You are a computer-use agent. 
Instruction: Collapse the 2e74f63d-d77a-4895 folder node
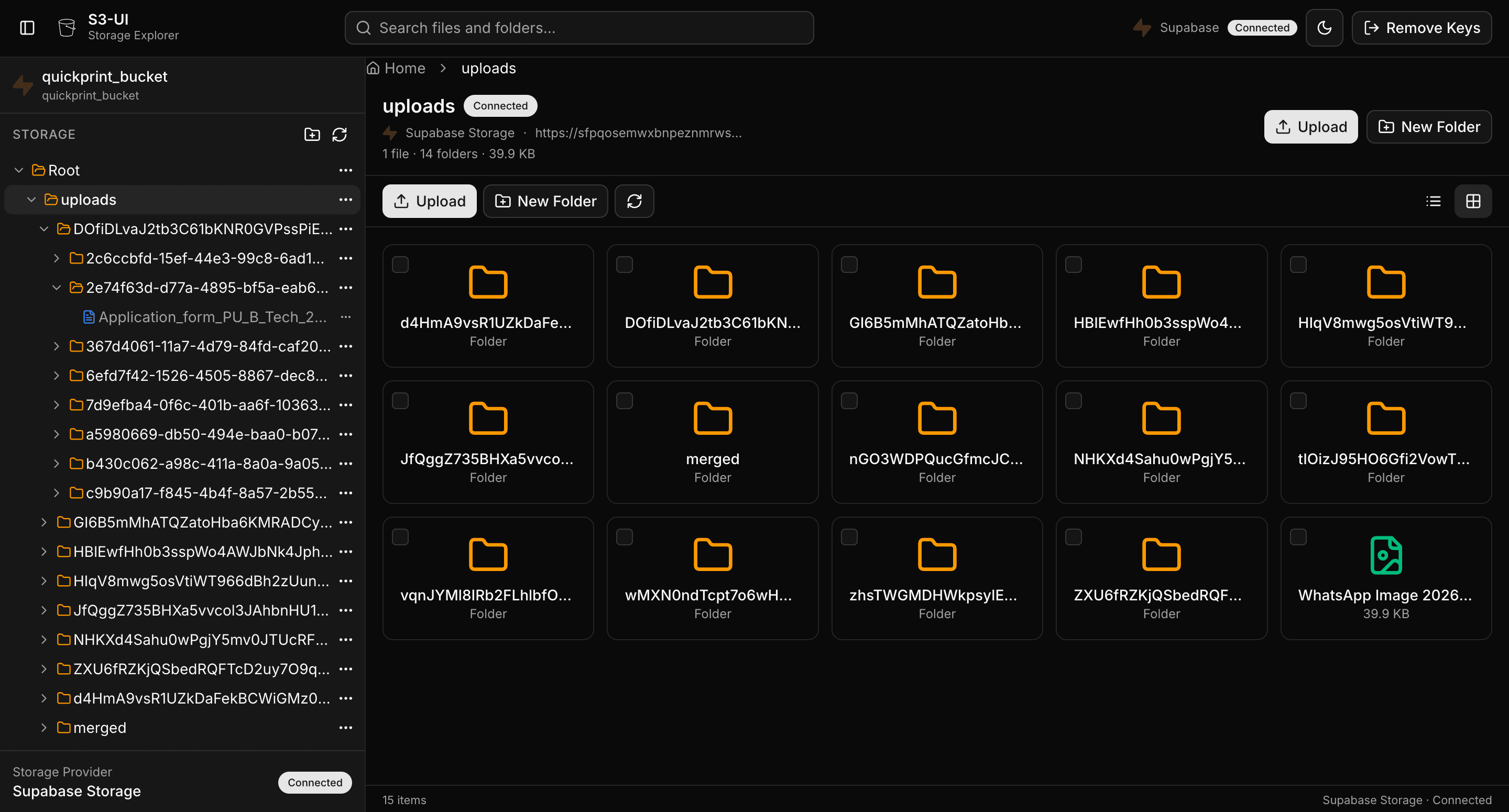[56, 287]
